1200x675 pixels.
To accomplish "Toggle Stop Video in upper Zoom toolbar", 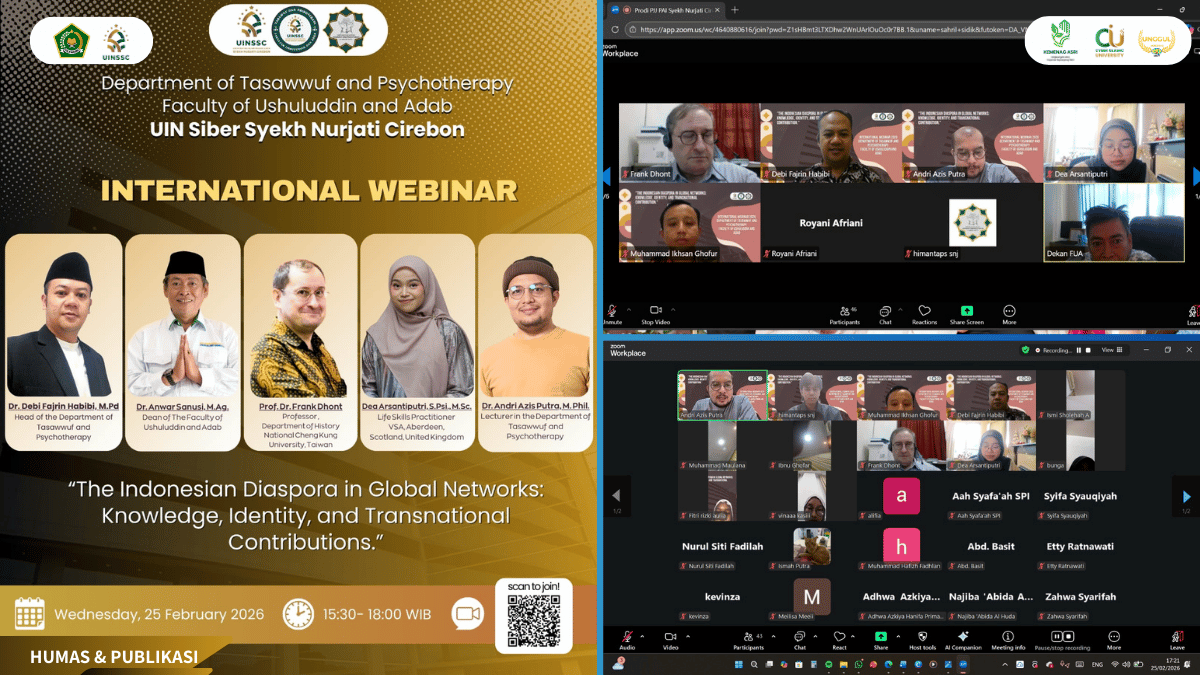I will point(655,311).
